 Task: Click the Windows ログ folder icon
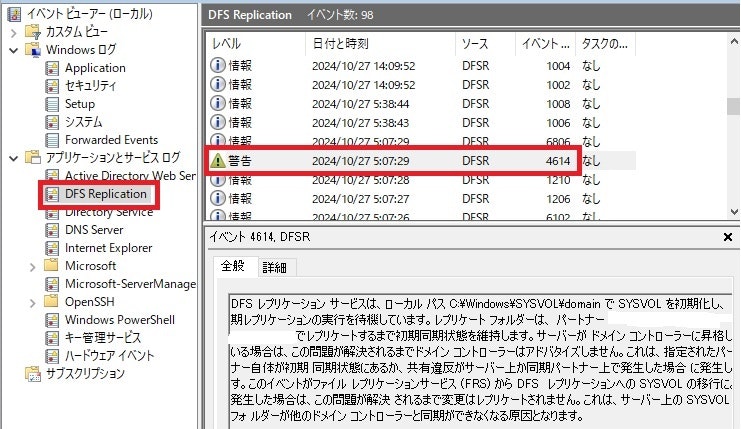pyautogui.click(x=33, y=50)
